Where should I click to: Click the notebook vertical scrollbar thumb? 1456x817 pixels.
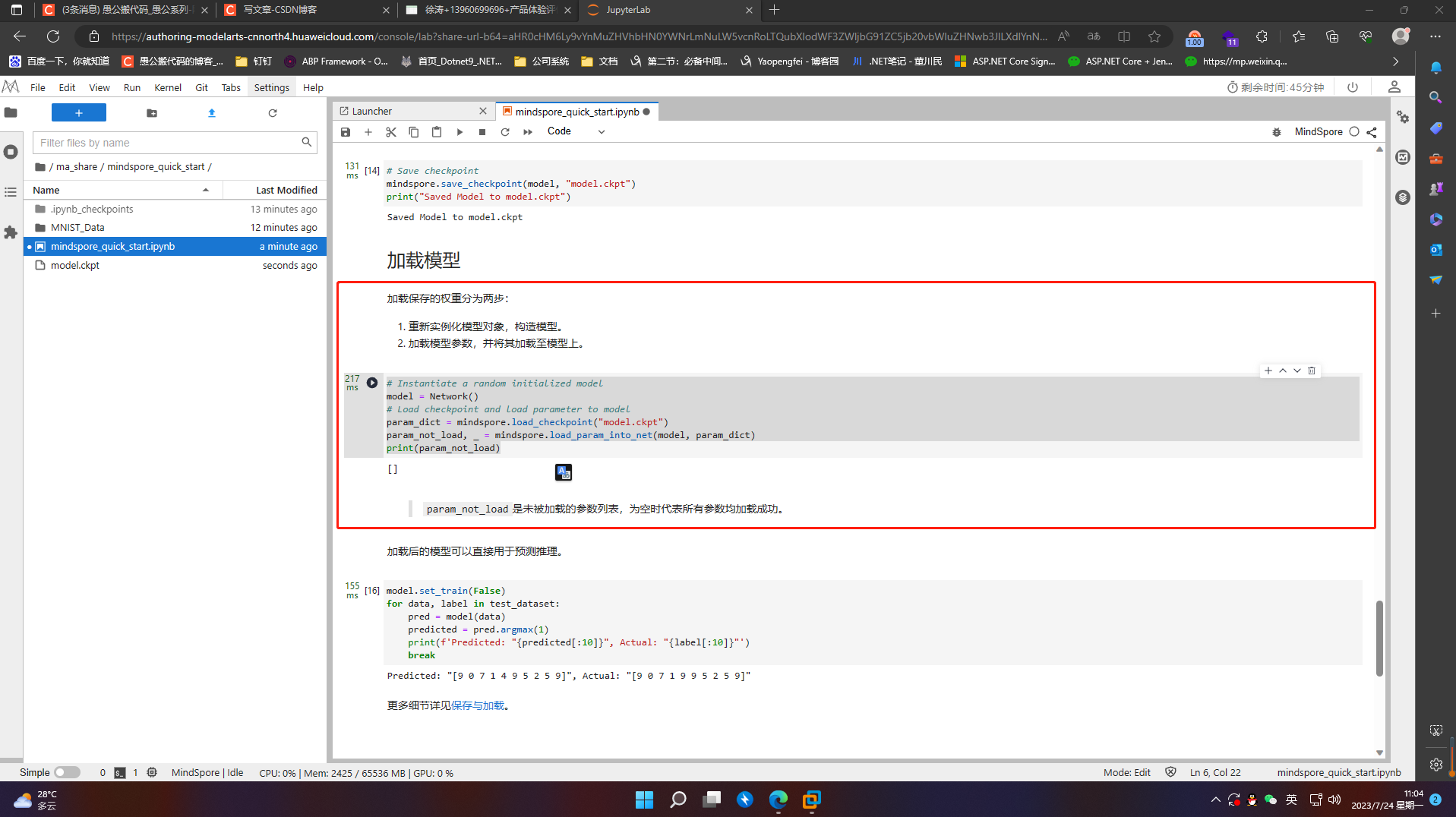click(1379, 638)
